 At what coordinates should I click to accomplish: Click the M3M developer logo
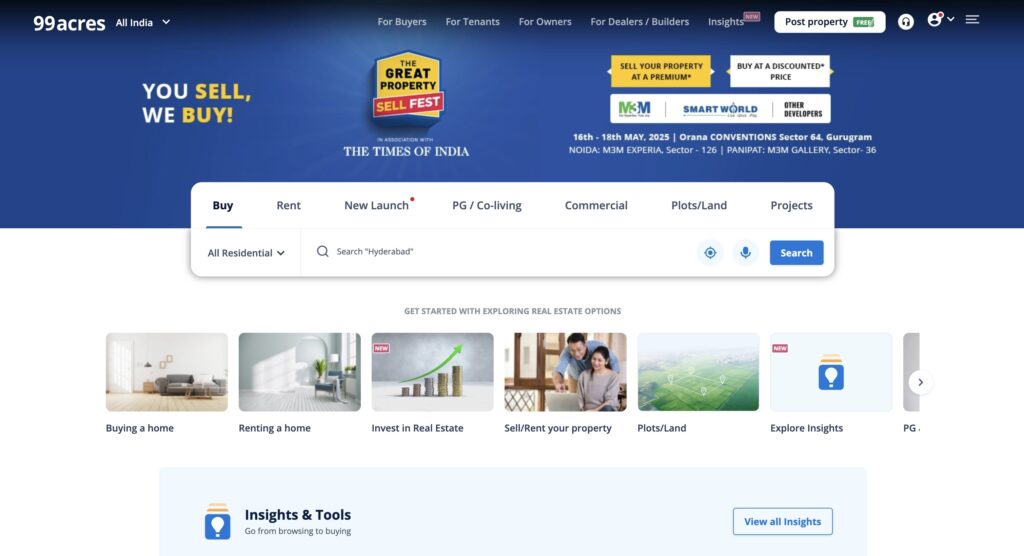634,108
